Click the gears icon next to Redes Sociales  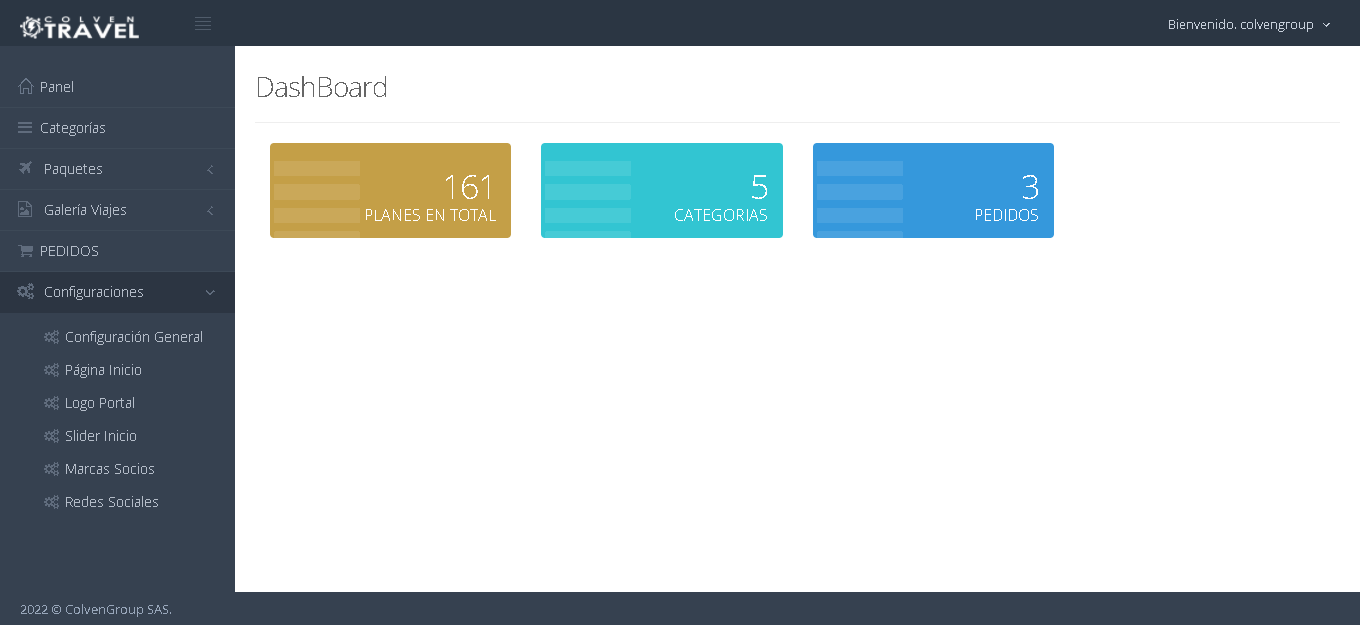click(x=52, y=502)
